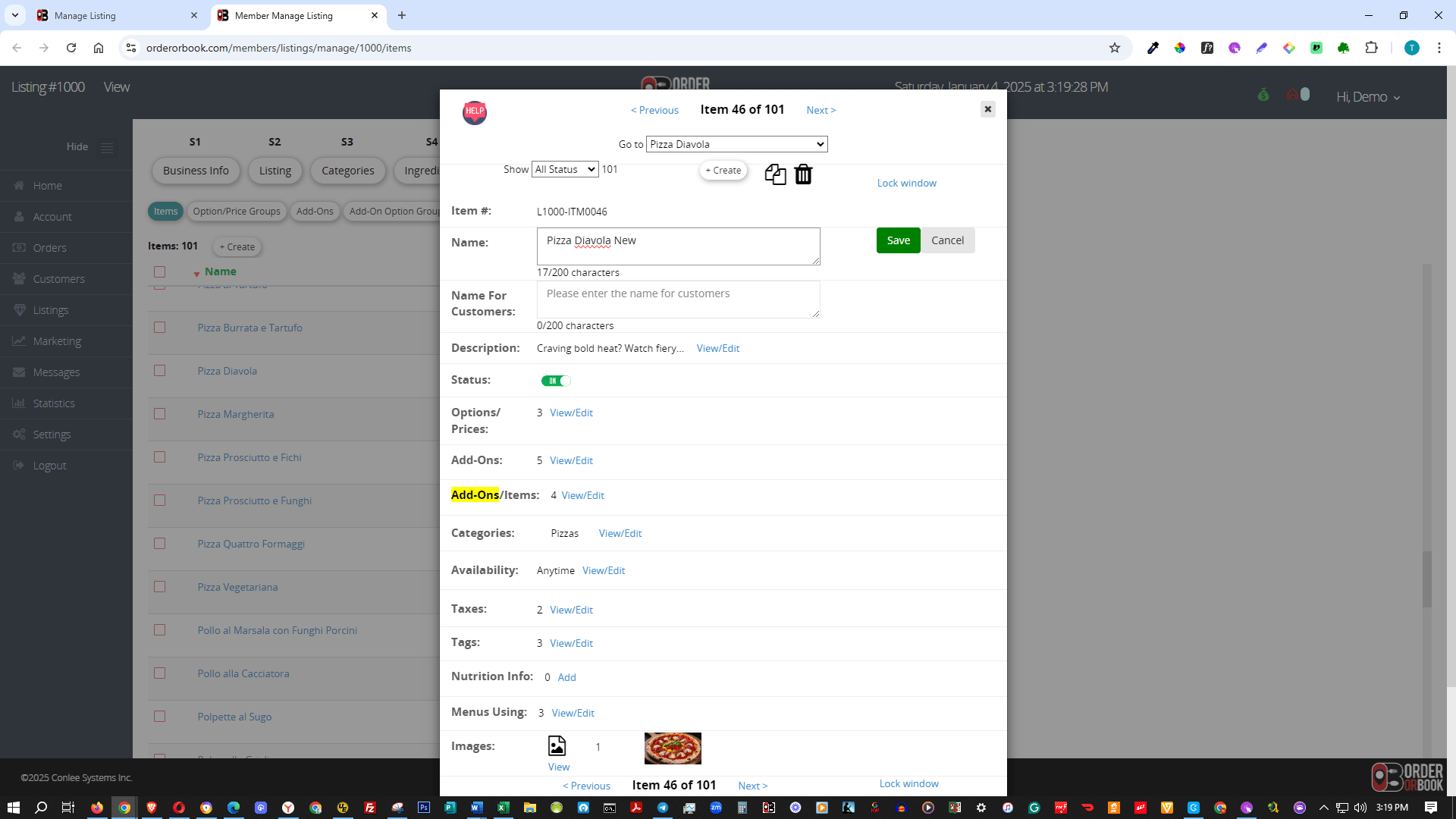Click the pizza image thumbnail
The width and height of the screenshot is (1456, 819).
(673, 748)
